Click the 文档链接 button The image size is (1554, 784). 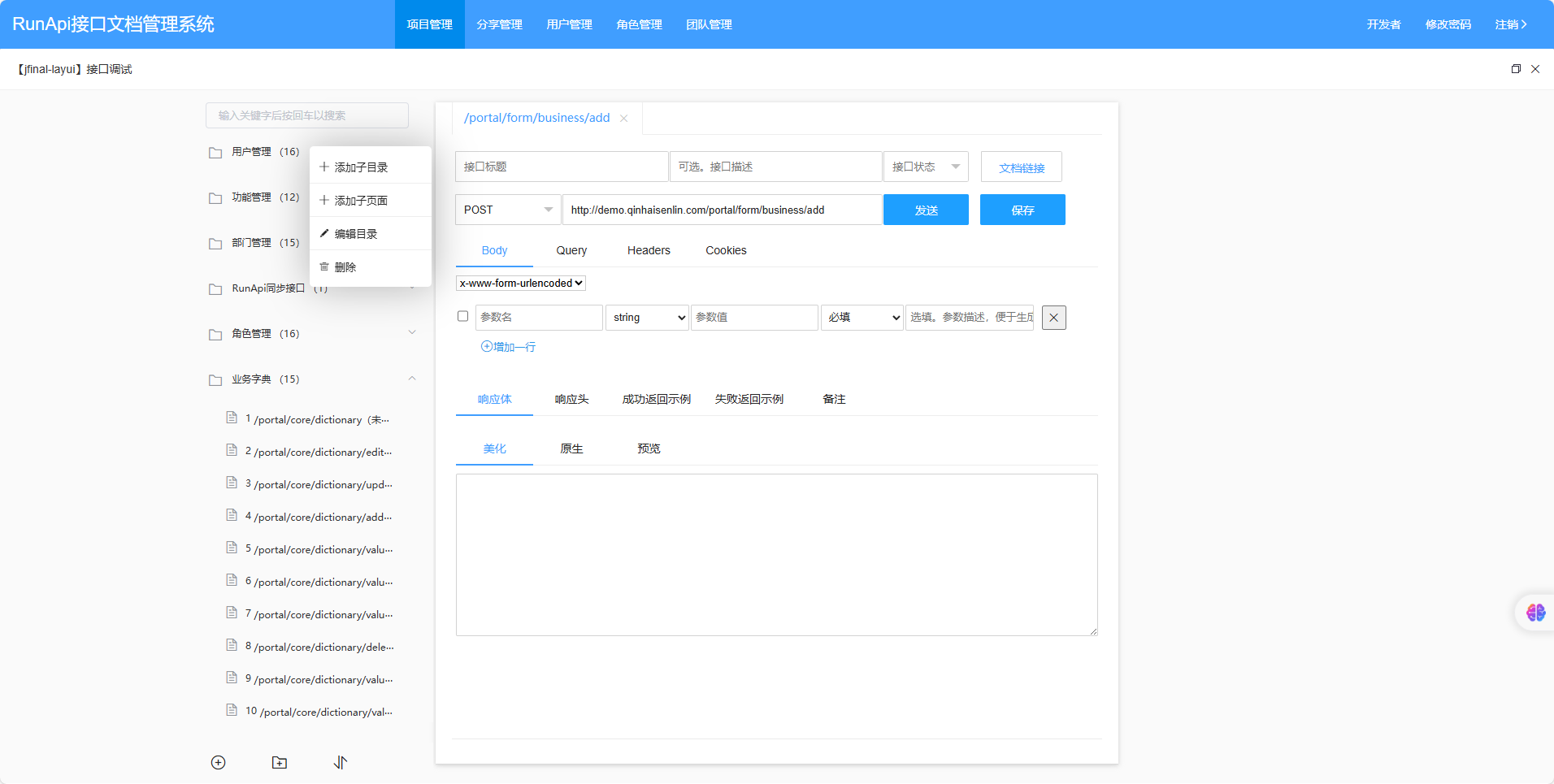(1022, 167)
